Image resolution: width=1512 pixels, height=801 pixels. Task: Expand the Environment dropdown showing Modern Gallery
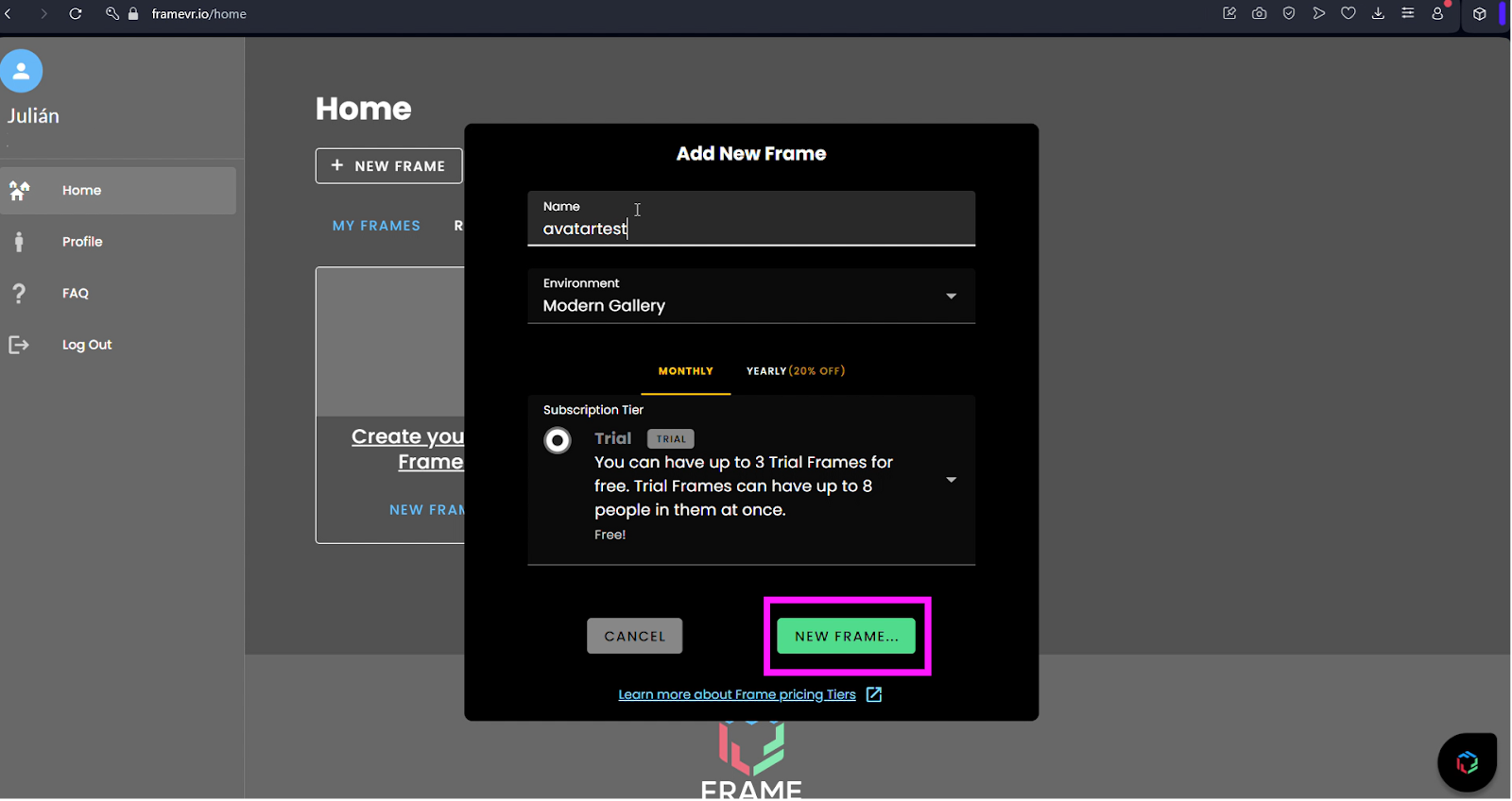tap(951, 297)
